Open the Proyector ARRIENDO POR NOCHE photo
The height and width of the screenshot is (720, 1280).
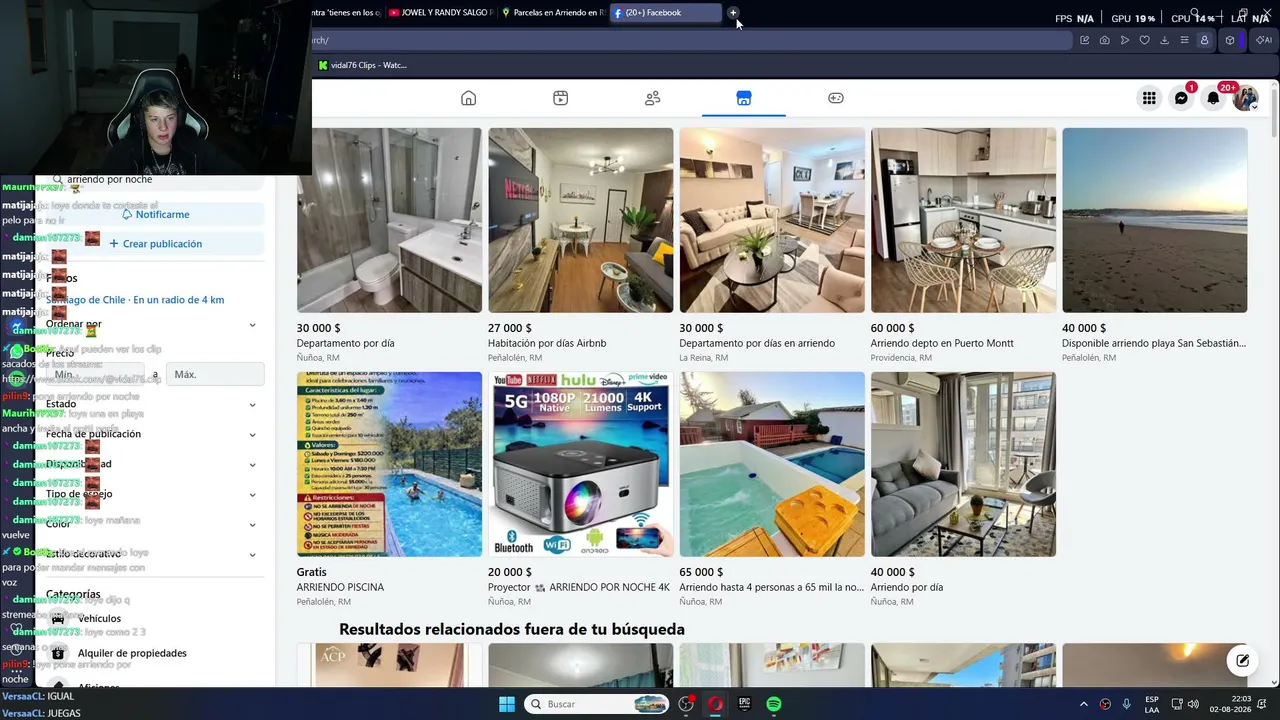580,464
